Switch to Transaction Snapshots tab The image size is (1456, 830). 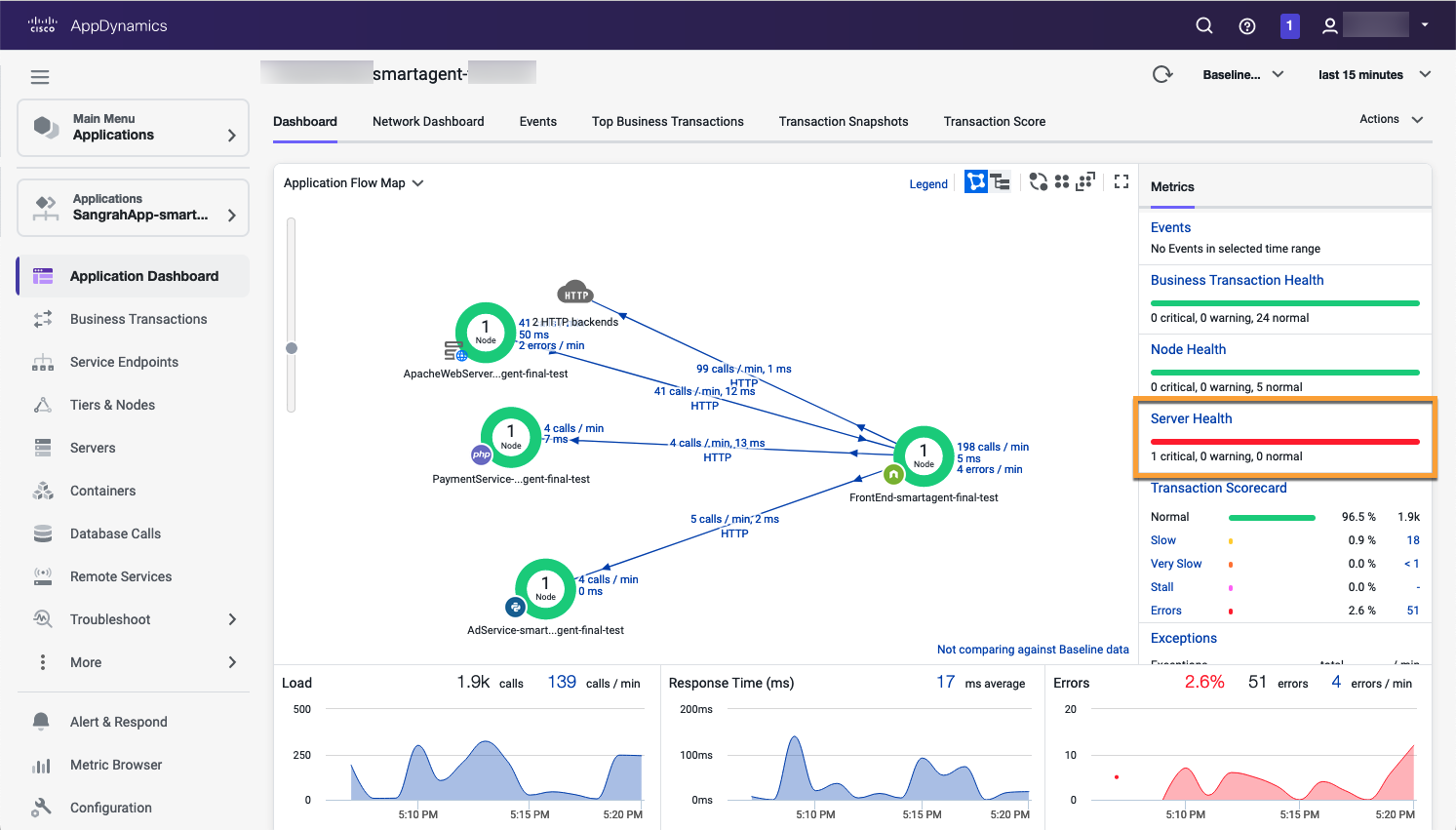point(844,122)
